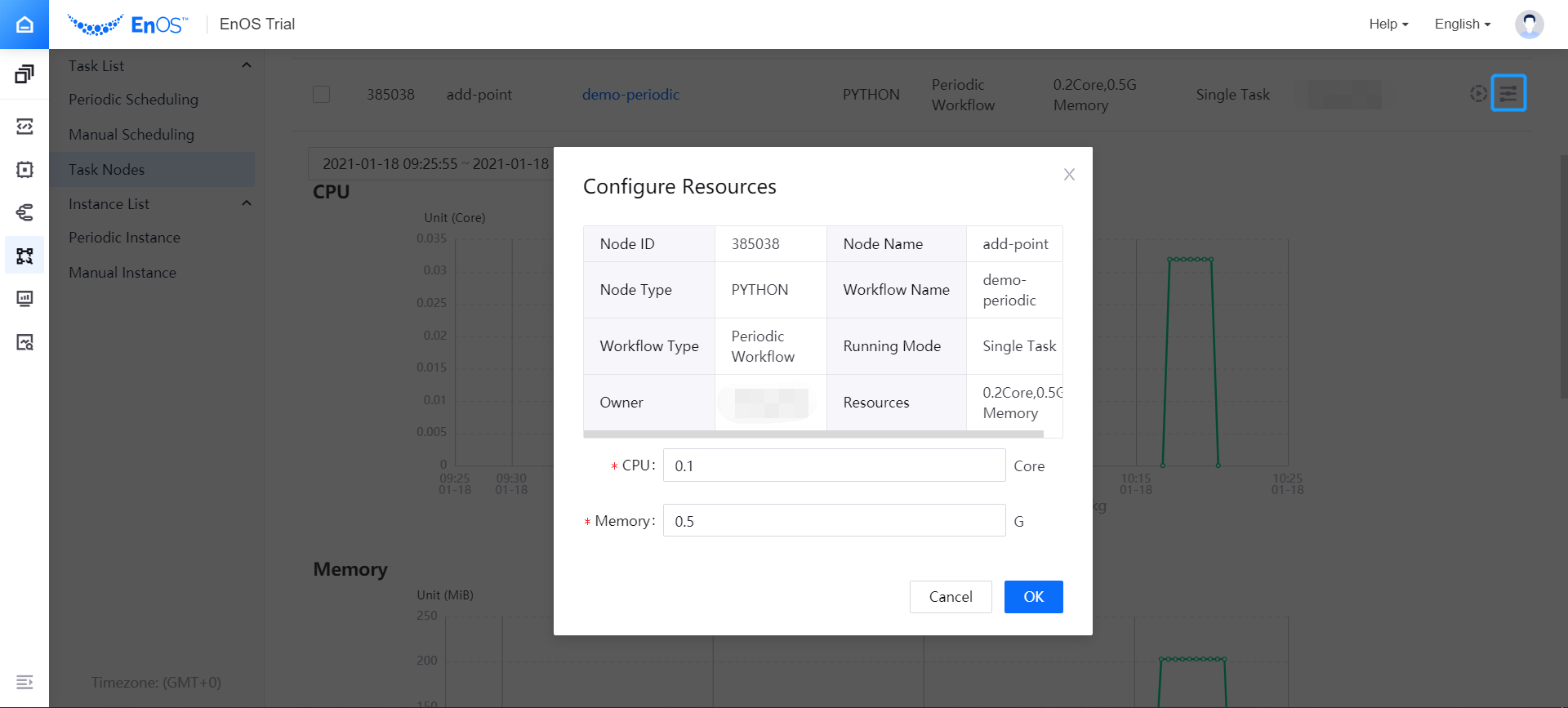Click the rerun icon for node 385038
The image size is (1568, 708).
(x=1478, y=93)
